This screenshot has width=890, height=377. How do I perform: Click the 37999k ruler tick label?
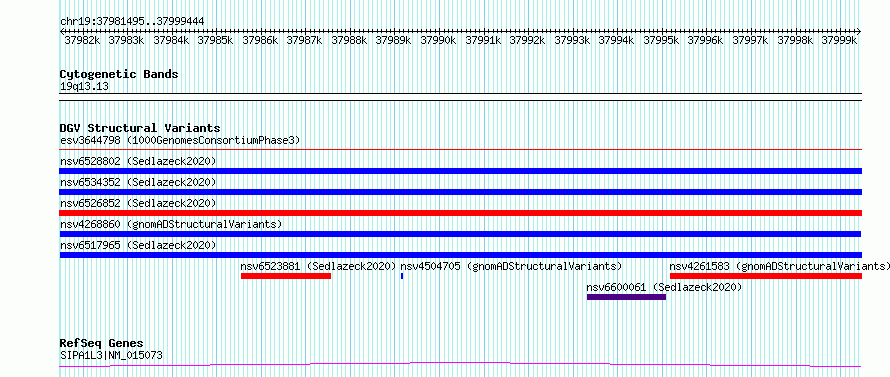(x=840, y=40)
